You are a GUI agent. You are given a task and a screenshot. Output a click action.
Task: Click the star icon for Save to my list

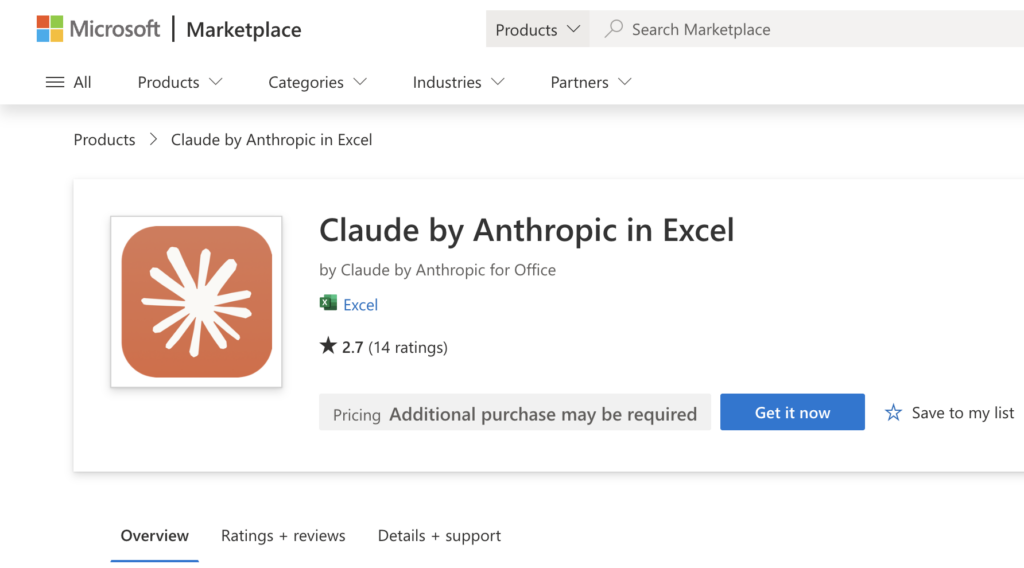coord(893,412)
